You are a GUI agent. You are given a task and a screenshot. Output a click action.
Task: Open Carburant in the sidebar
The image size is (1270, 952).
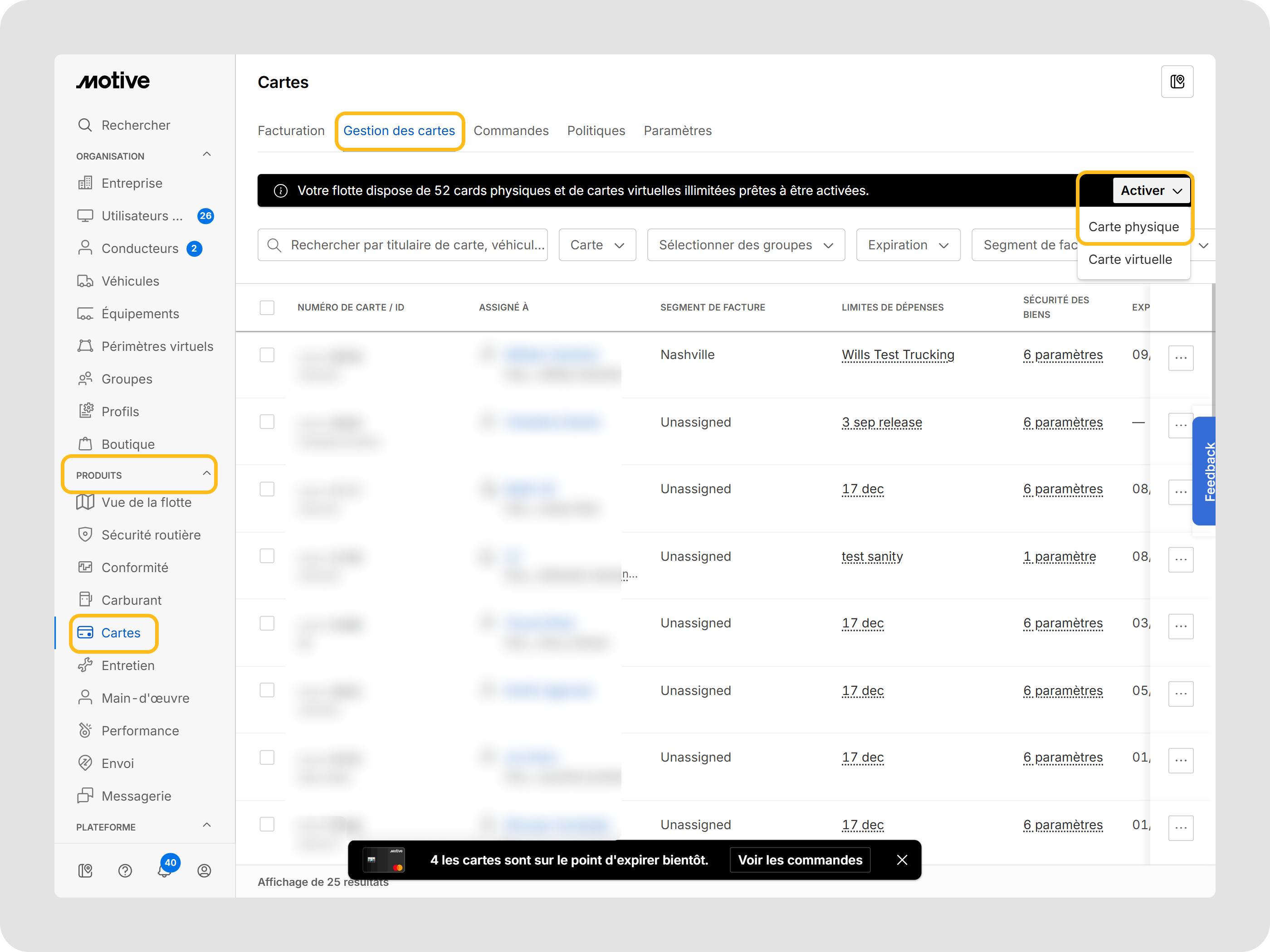[119, 600]
